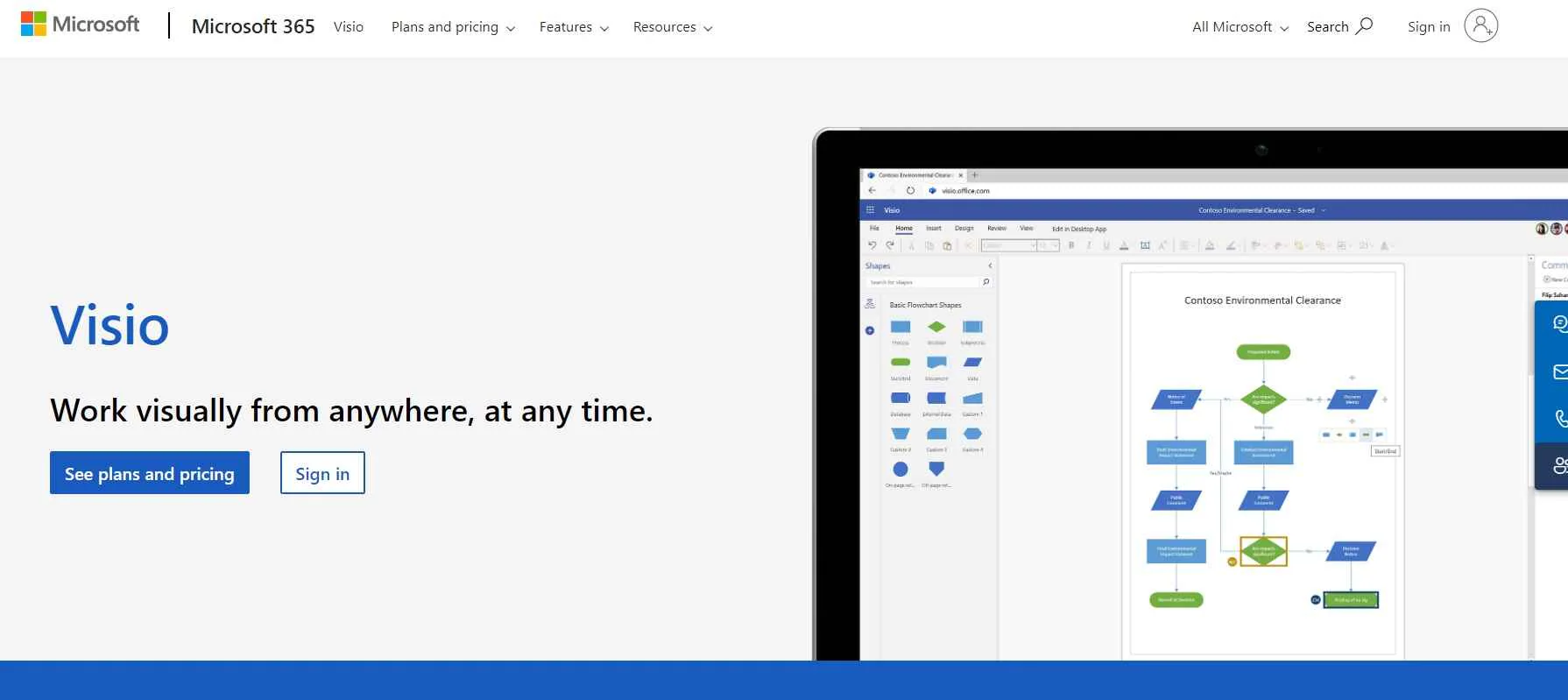
Task: Click the Undo icon in the Visio ribbon
Action: pos(872,245)
